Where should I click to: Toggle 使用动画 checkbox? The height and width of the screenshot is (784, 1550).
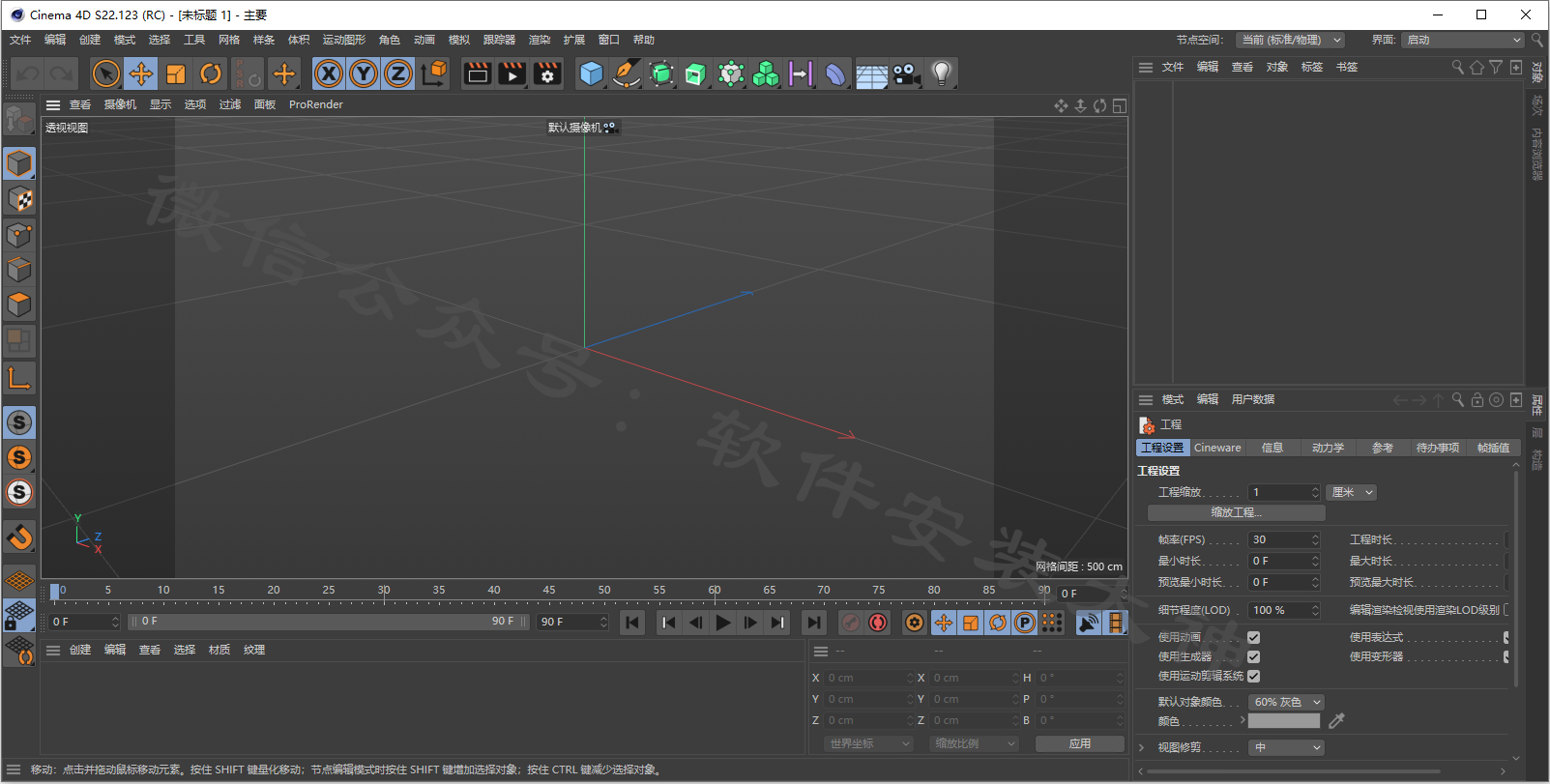pyautogui.click(x=1253, y=637)
